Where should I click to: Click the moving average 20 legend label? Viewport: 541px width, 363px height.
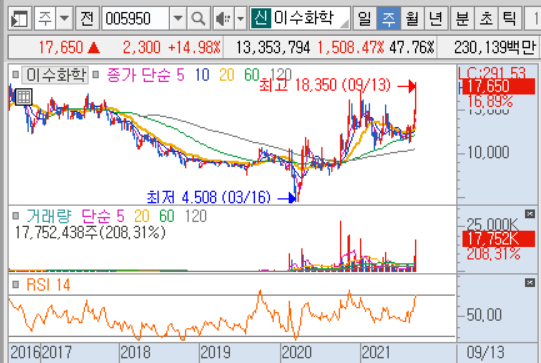point(227,75)
